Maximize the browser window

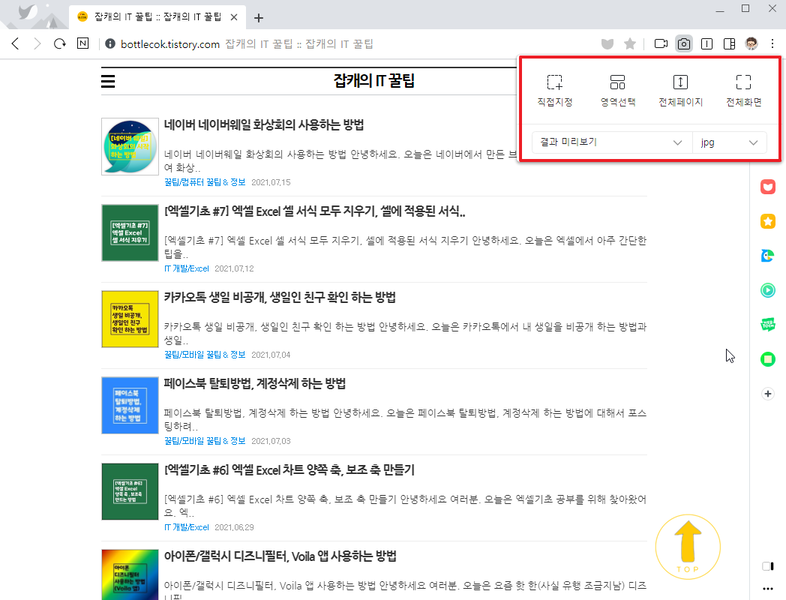tap(745, 9)
